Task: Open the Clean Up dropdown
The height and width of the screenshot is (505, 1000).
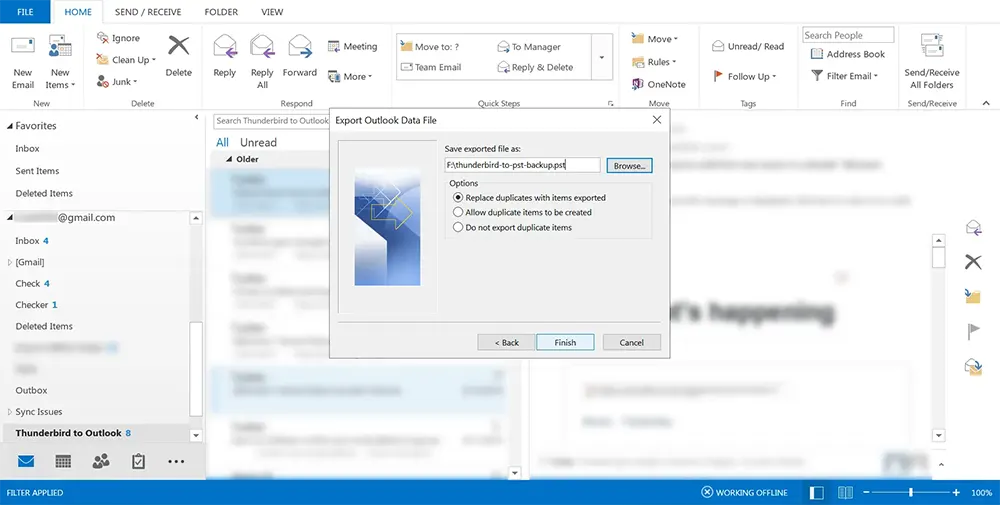Action: [126, 60]
